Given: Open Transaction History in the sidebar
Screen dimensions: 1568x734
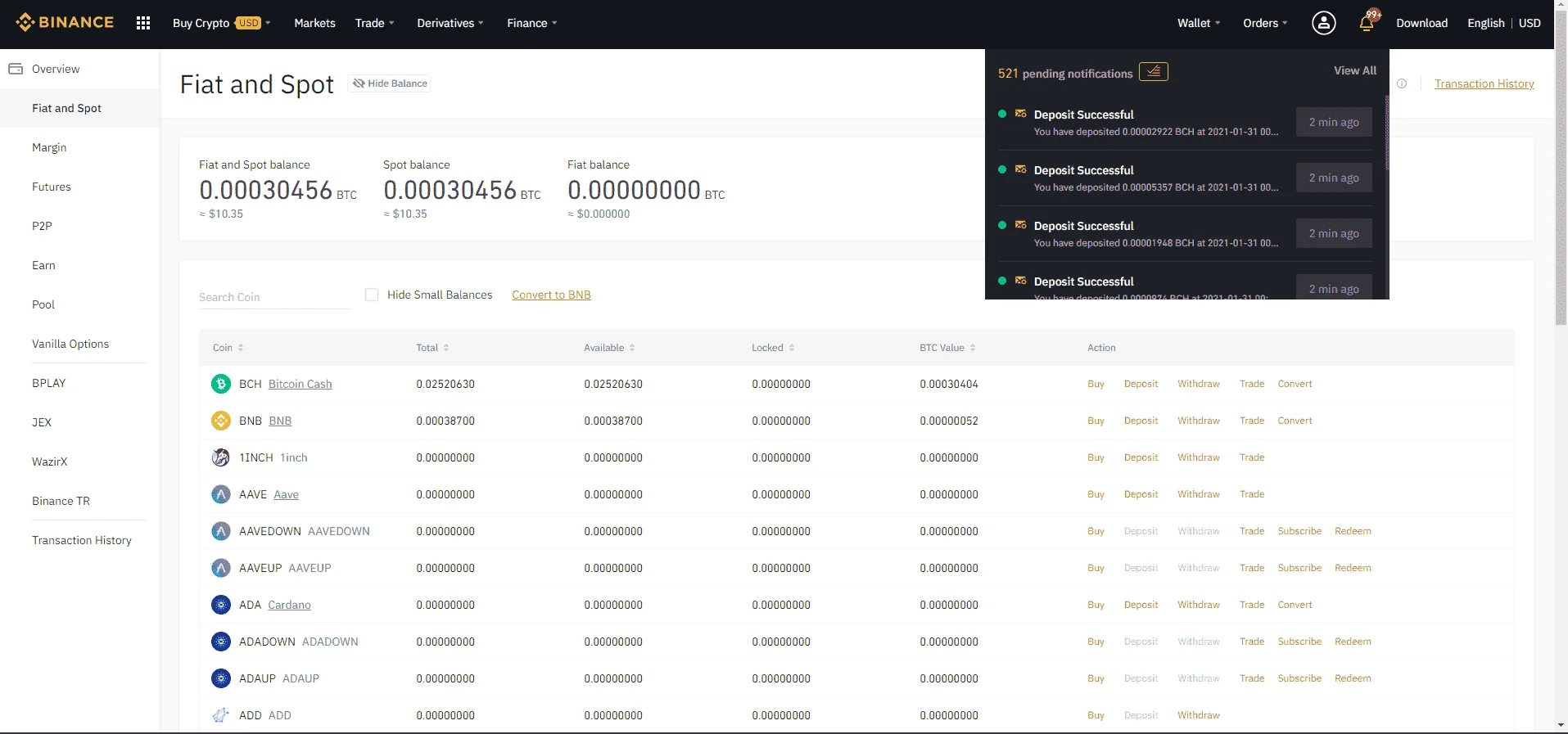Looking at the screenshot, I should [x=79, y=540].
